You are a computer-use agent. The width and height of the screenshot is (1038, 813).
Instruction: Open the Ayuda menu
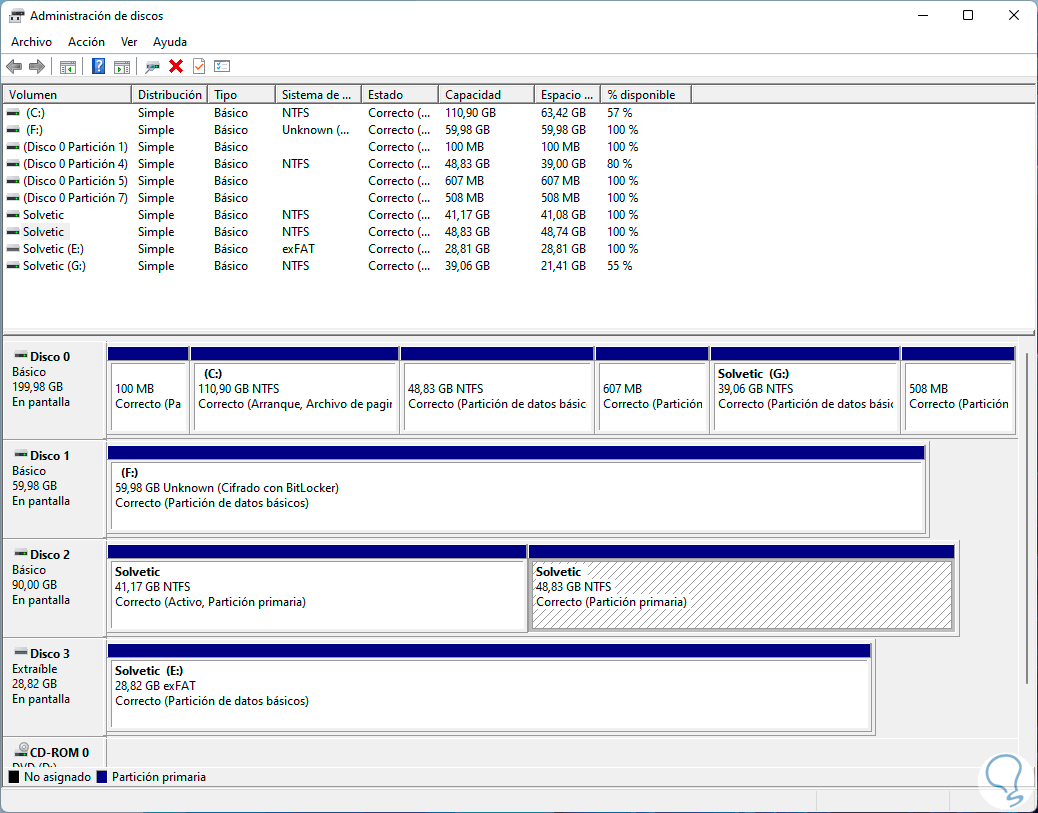point(169,42)
